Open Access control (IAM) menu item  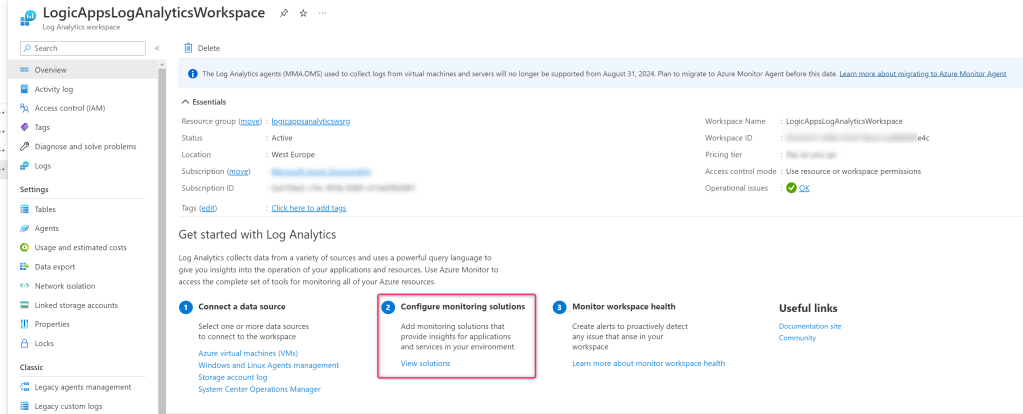(x=69, y=108)
